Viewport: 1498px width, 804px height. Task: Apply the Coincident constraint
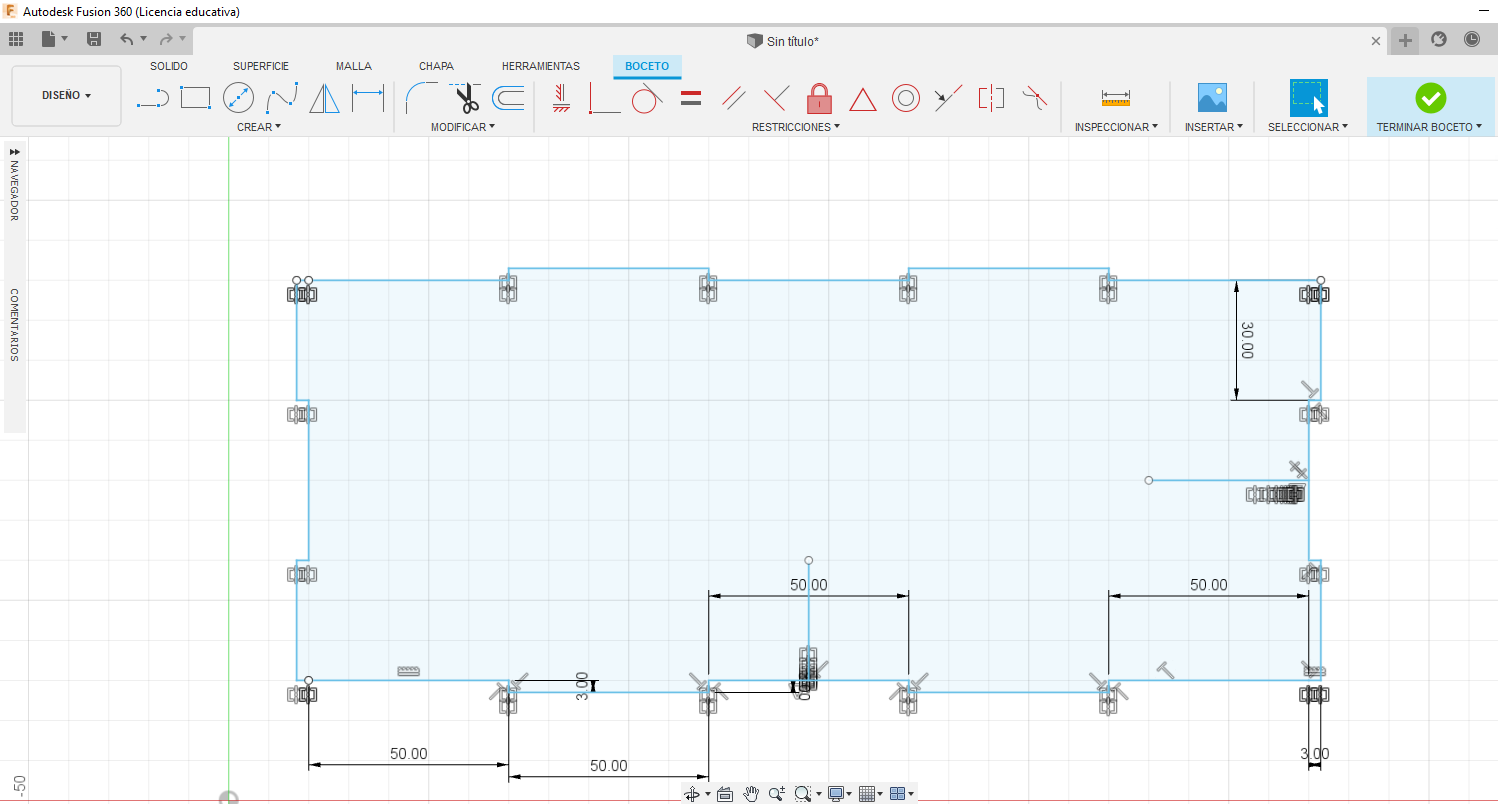tap(604, 98)
